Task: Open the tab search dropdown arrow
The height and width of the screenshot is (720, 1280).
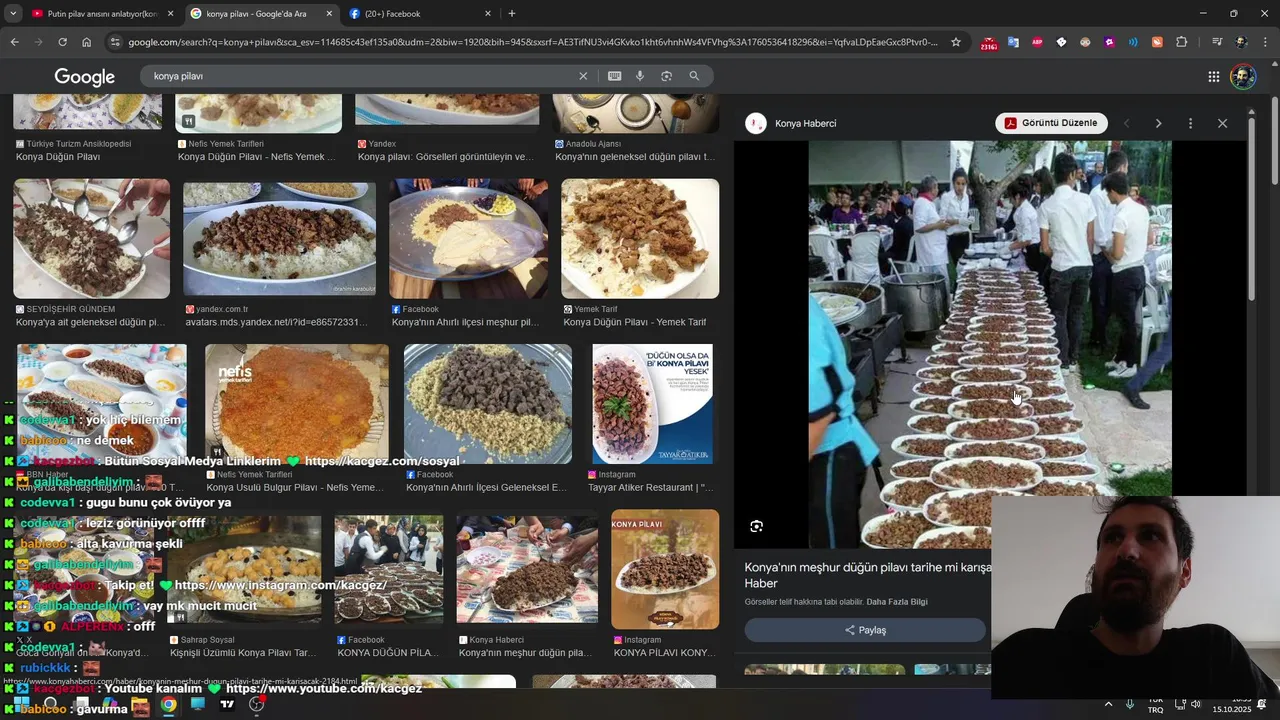Action: point(13,13)
